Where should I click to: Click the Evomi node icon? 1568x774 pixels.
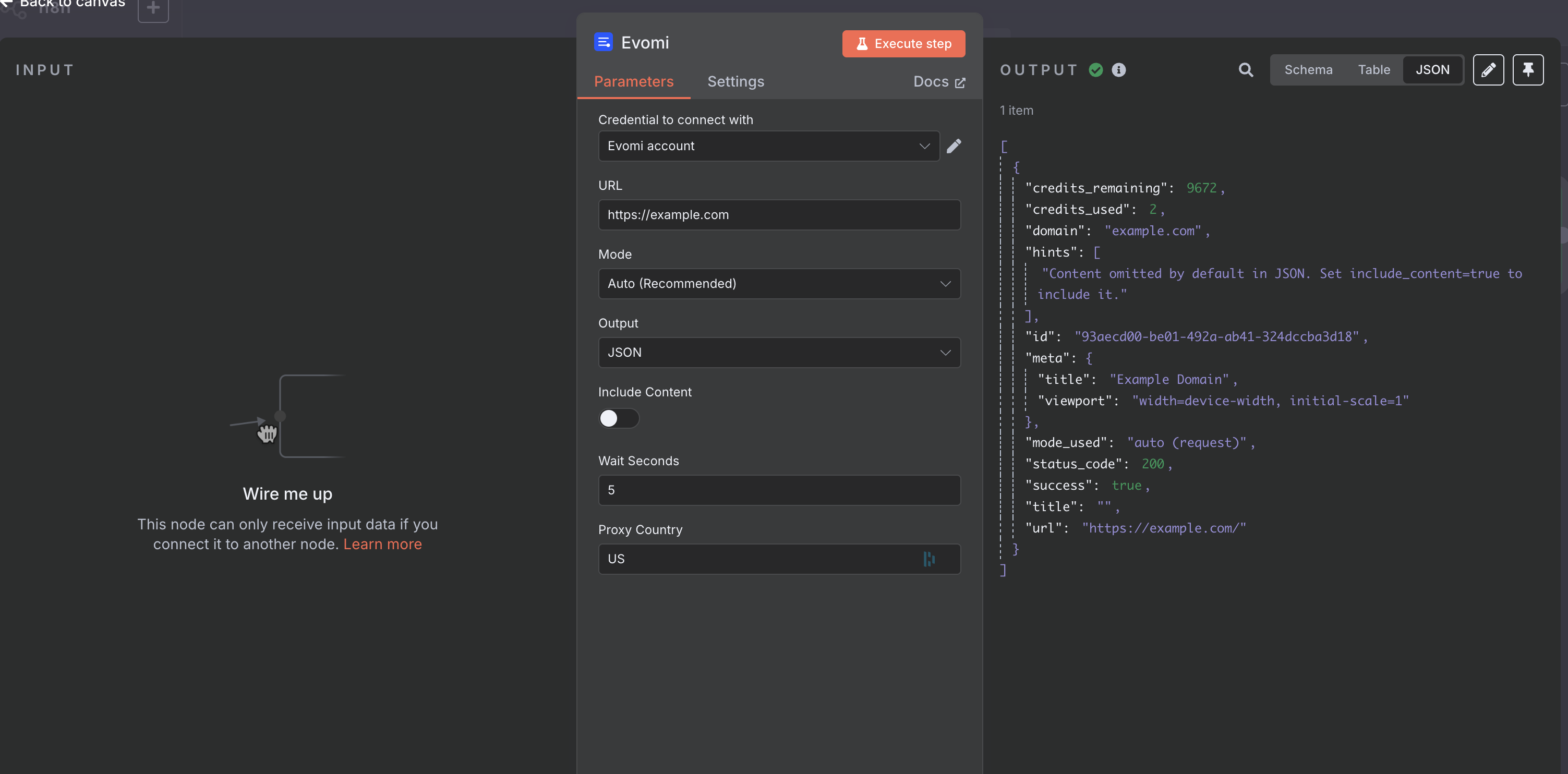coord(603,42)
